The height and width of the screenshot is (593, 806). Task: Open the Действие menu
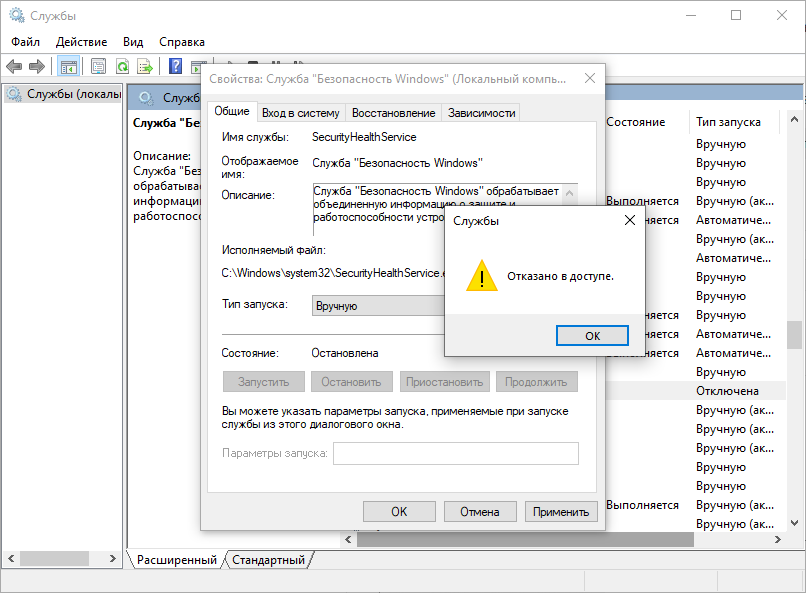click(81, 42)
